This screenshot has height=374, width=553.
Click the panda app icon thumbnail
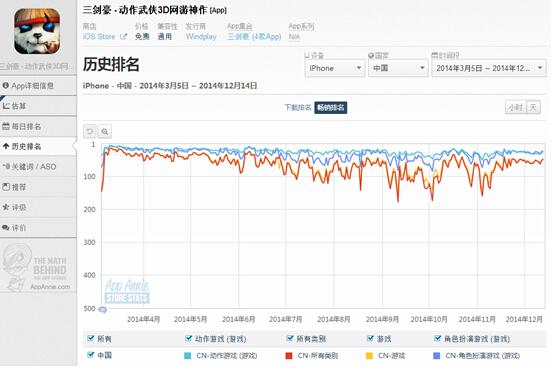coord(37,31)
